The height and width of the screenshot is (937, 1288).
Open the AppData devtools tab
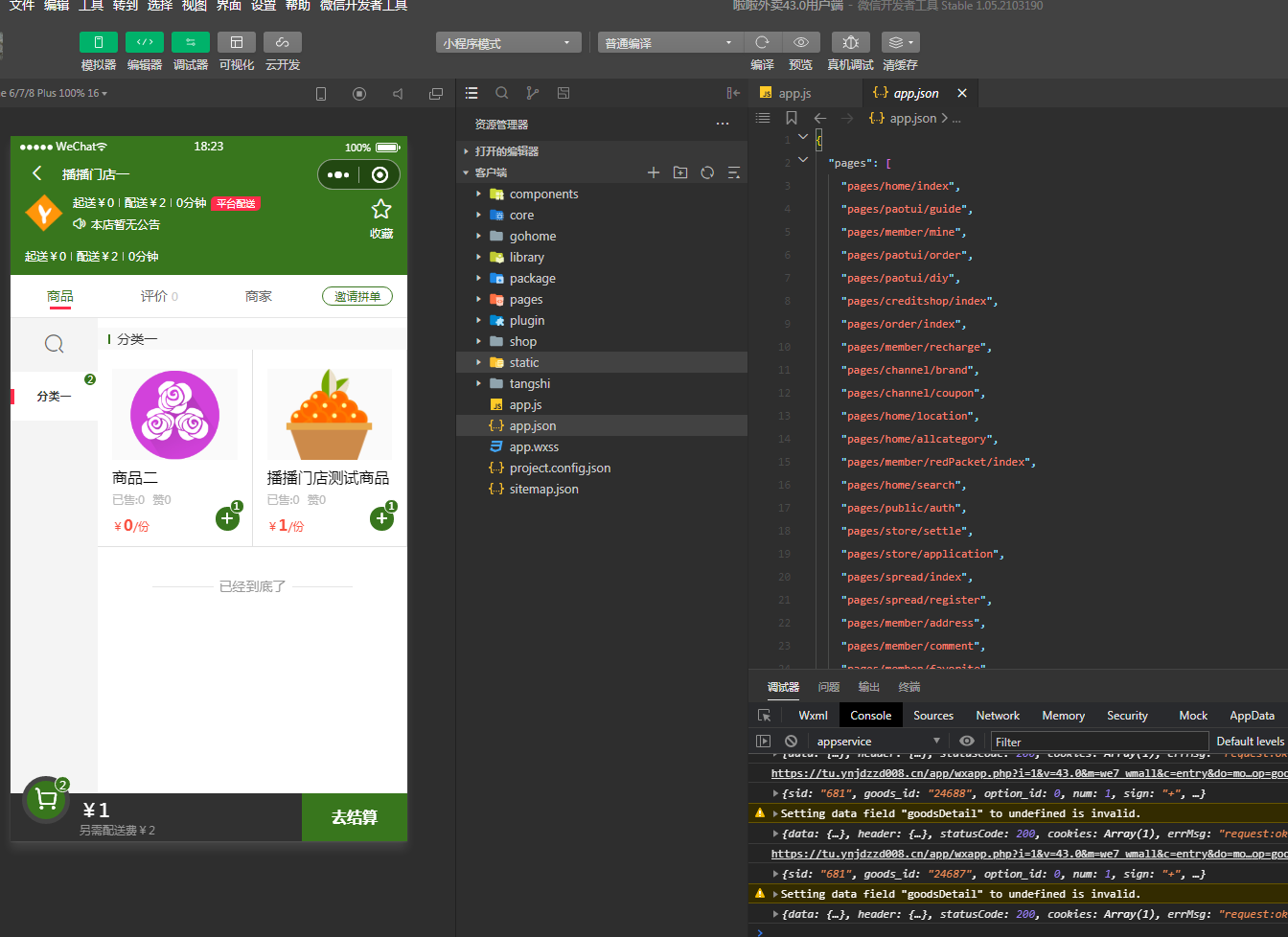(1252, 716)
